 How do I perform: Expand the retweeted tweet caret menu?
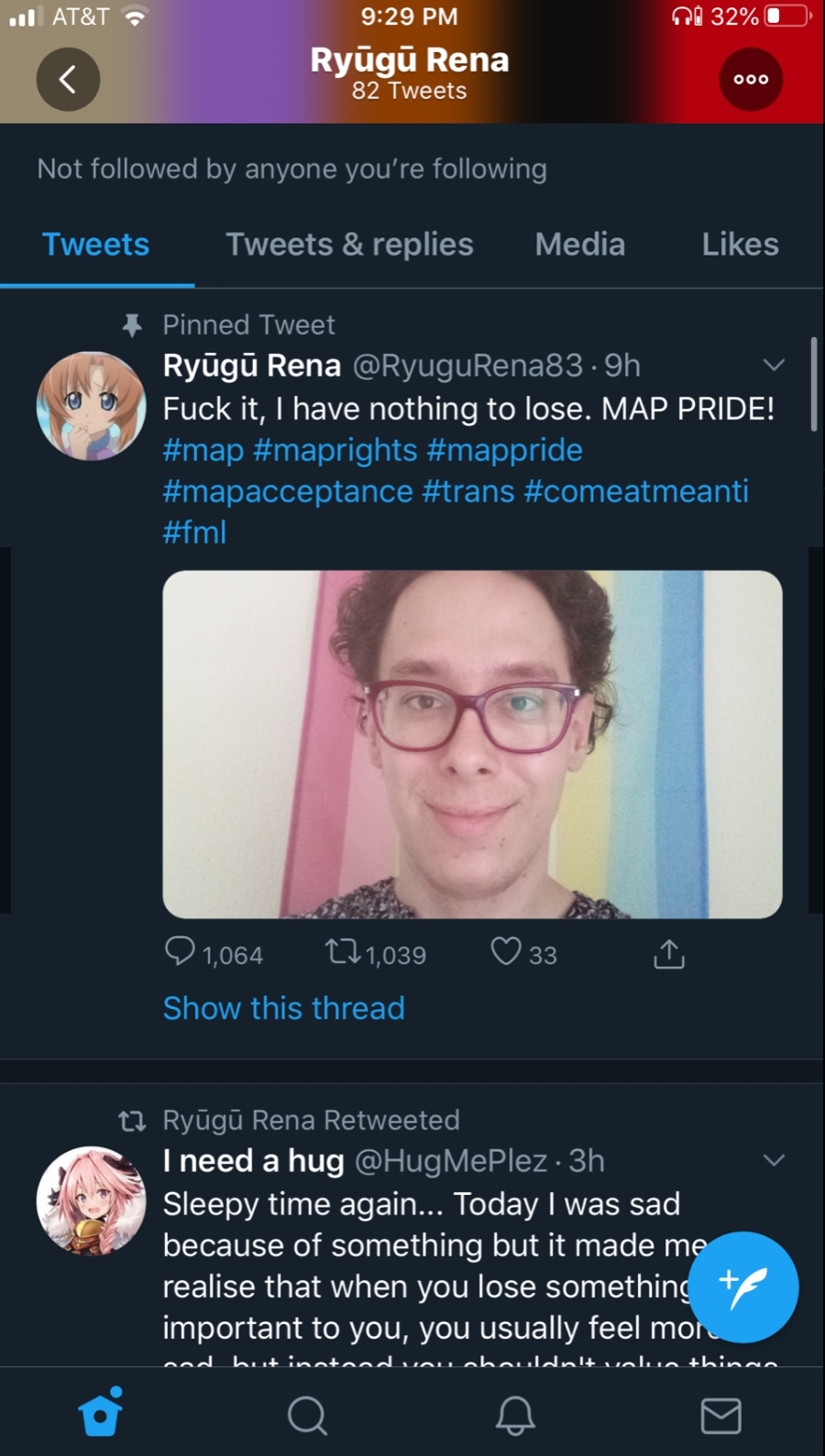pyautogui.click(x=774, y=1161)
